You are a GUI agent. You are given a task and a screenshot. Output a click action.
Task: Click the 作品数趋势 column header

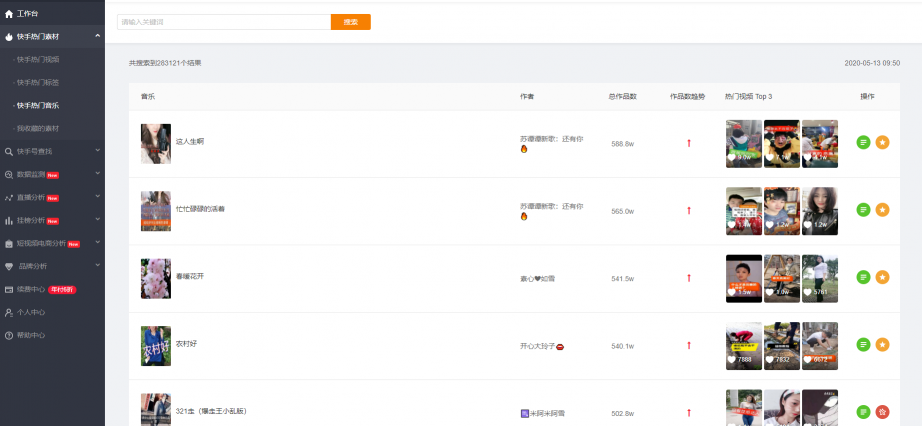687,96
